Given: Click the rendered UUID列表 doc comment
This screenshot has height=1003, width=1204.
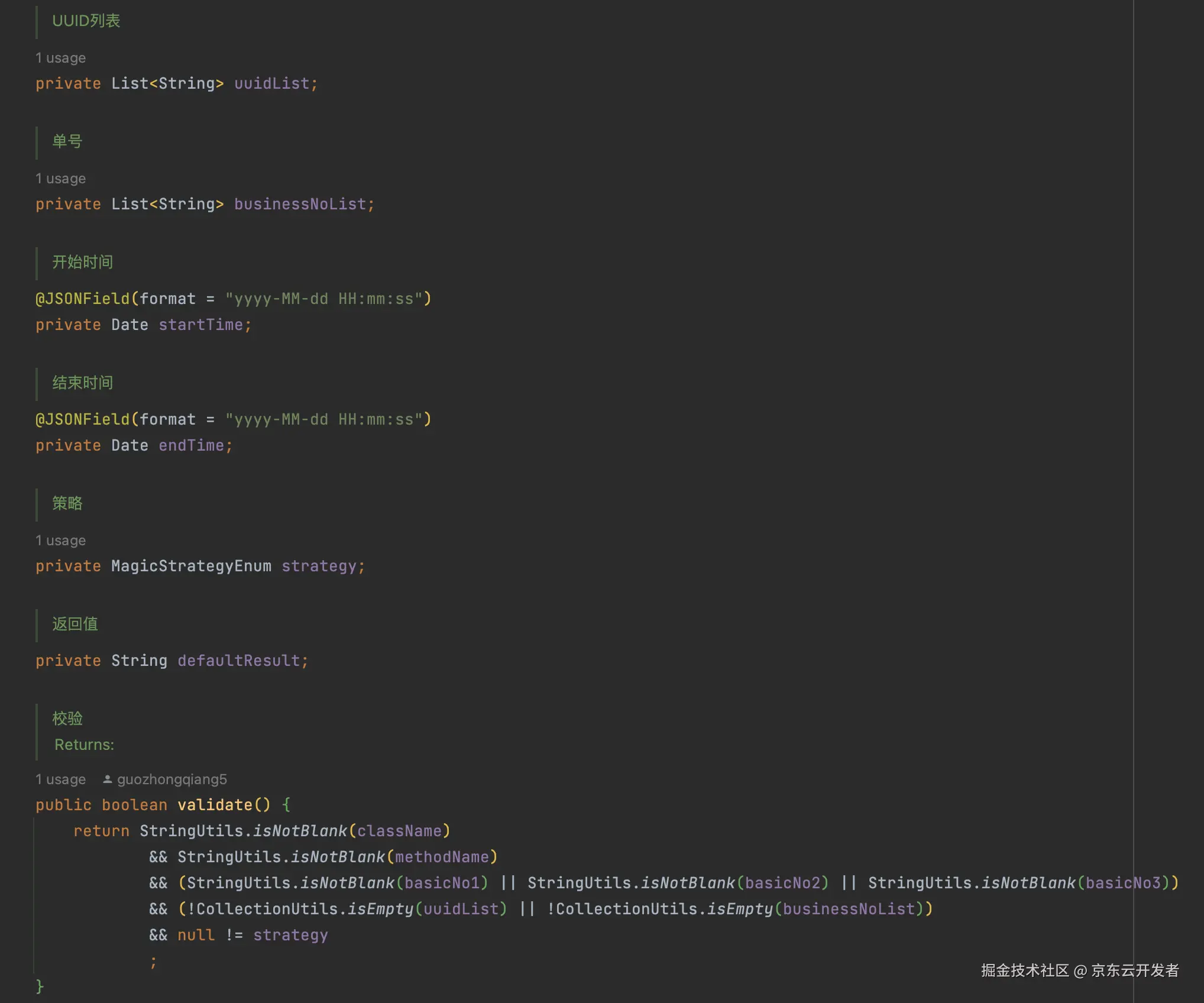Looking at the screenshot, I should (x=86, y=21).
